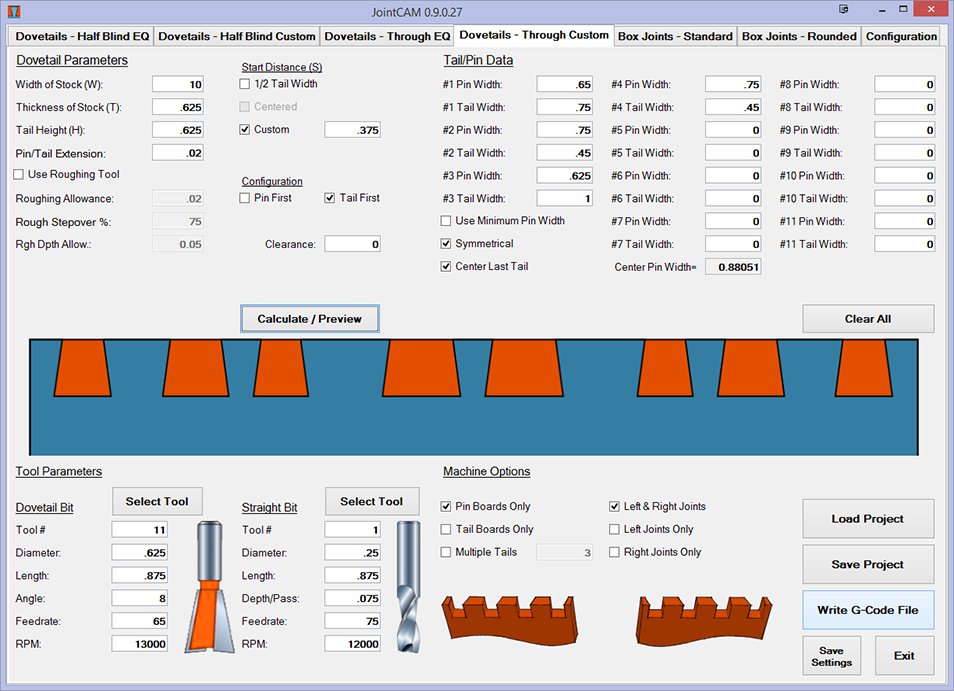954x691 pixels.
Task: Click the right joint board preview image
Action: click(705, 618)
